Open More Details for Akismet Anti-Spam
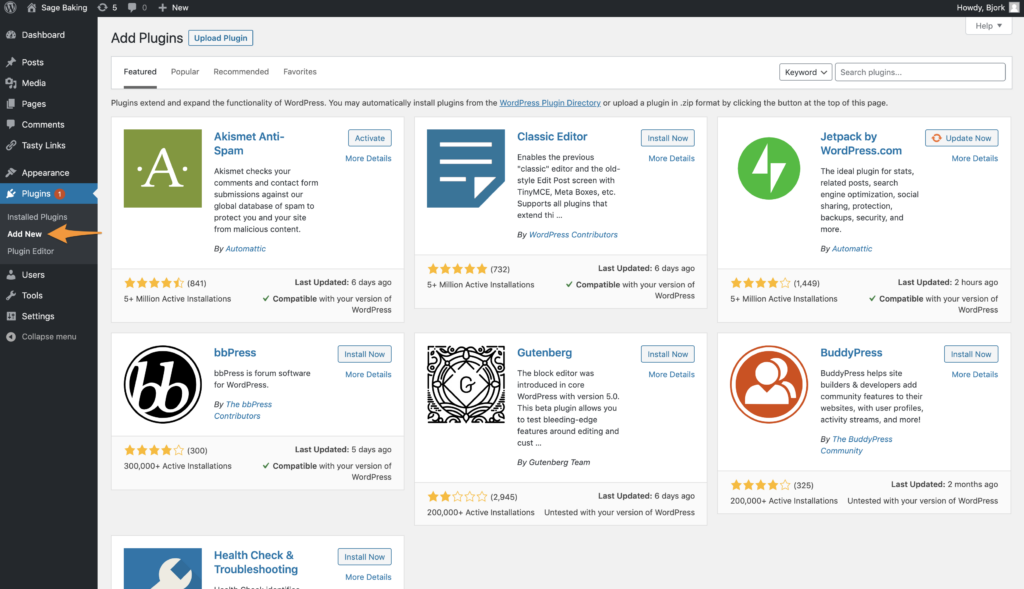Viewport: 1024px width, 589px height. click(368, 158)
